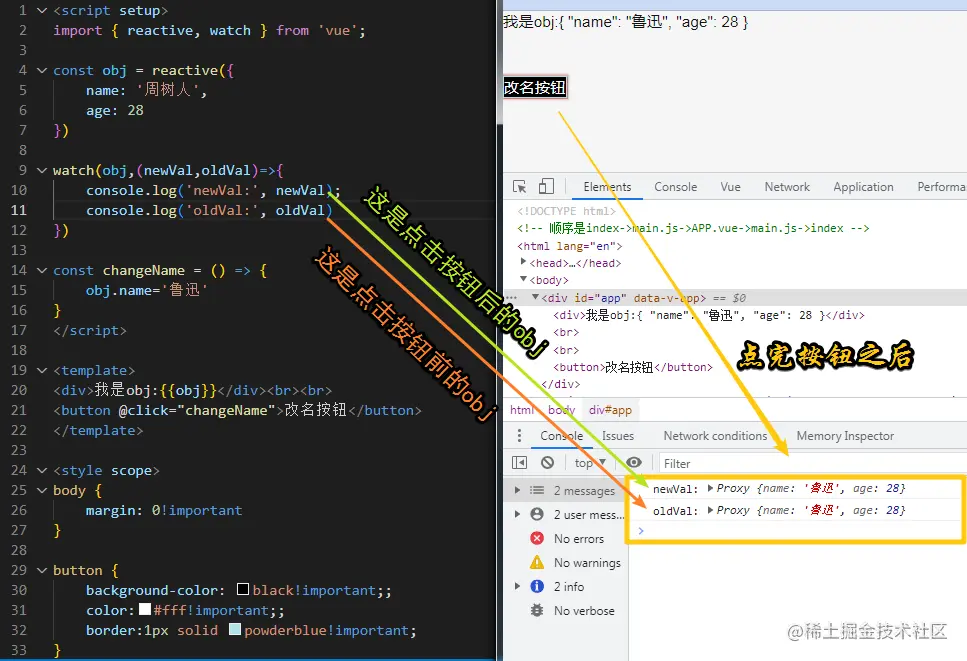Toggle the console sidebar icon
Screen dimensions: 967x661
(x=519, y=462)
